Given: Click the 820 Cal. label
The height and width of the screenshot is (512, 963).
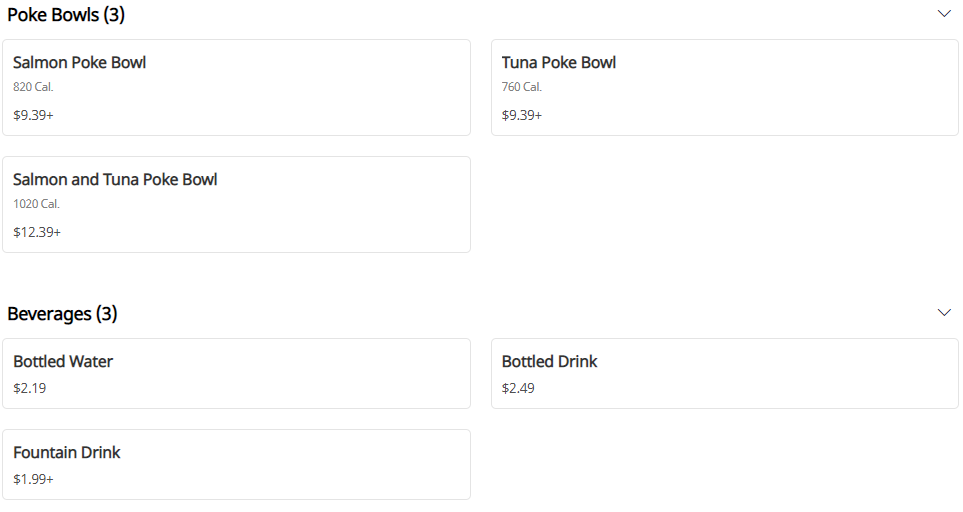Looking at the screenshot, I should [x=33, y=87].
